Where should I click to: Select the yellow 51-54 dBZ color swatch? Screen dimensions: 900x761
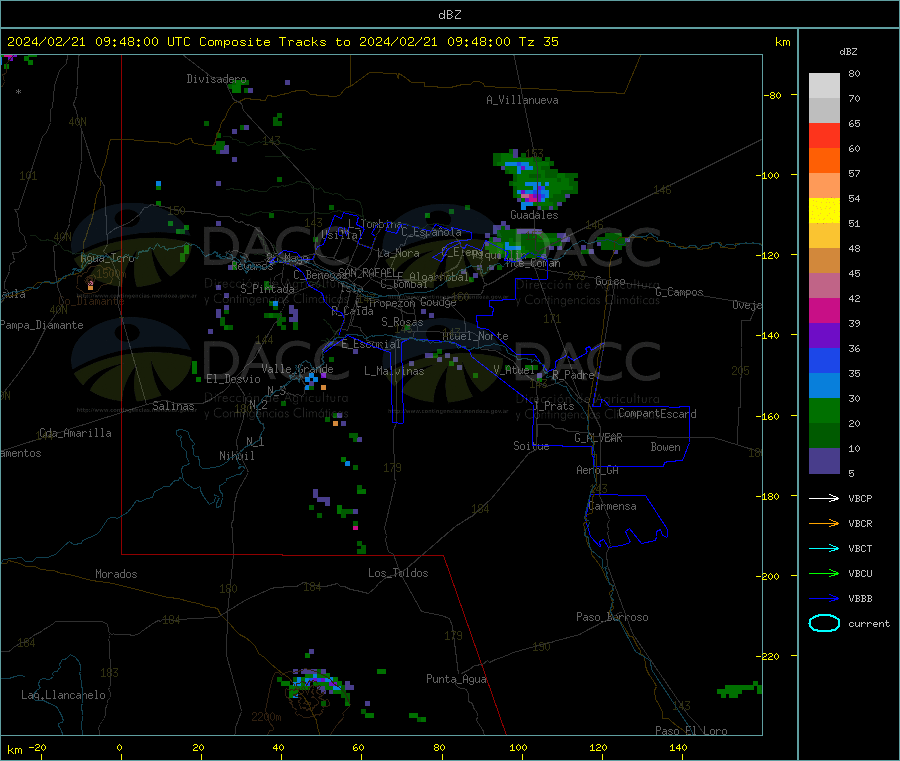coord(824,211)
